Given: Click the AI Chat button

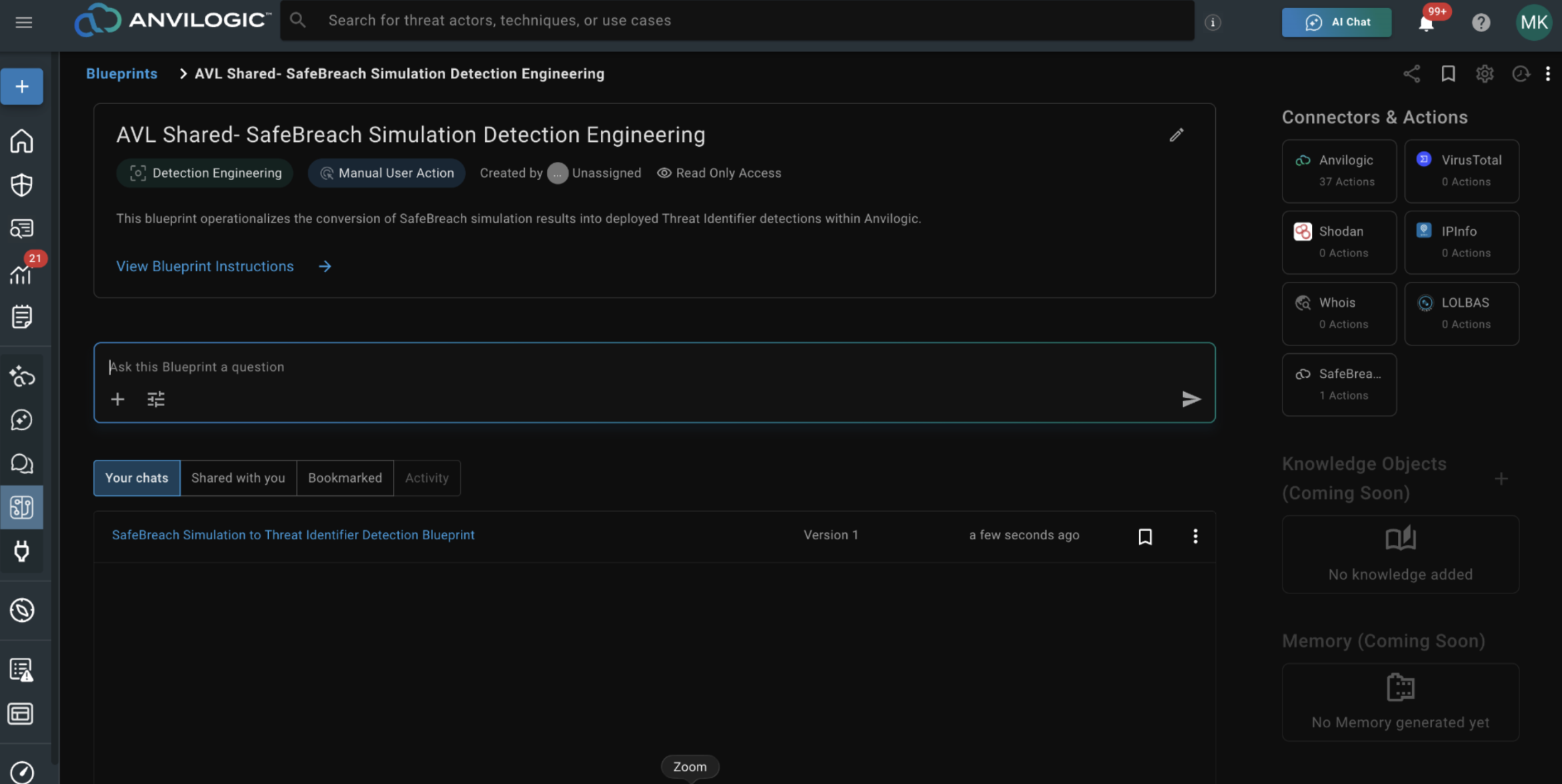Looking at the screenshot, I should (1337, 22).
